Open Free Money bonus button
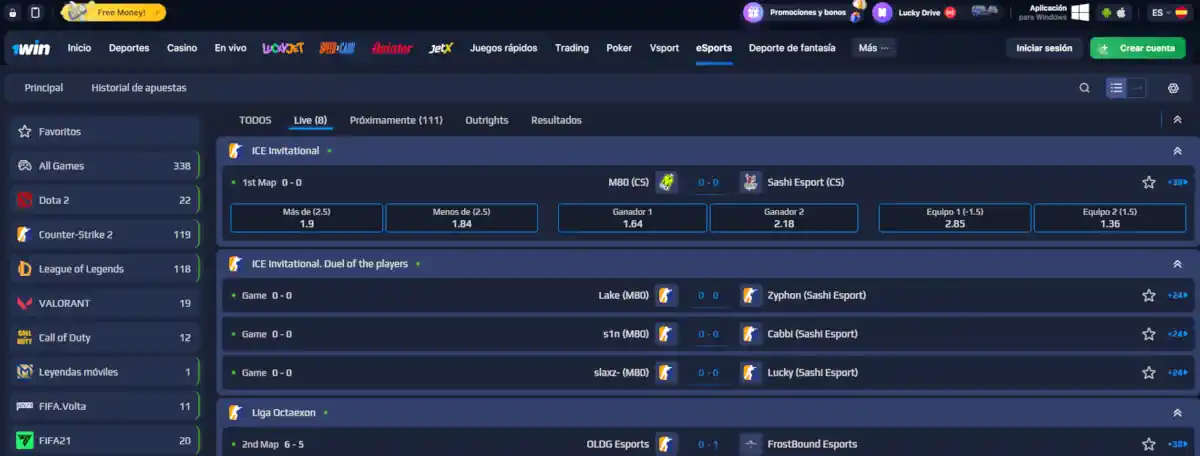This screenshot has width=1200, height=456. point(114,12)
